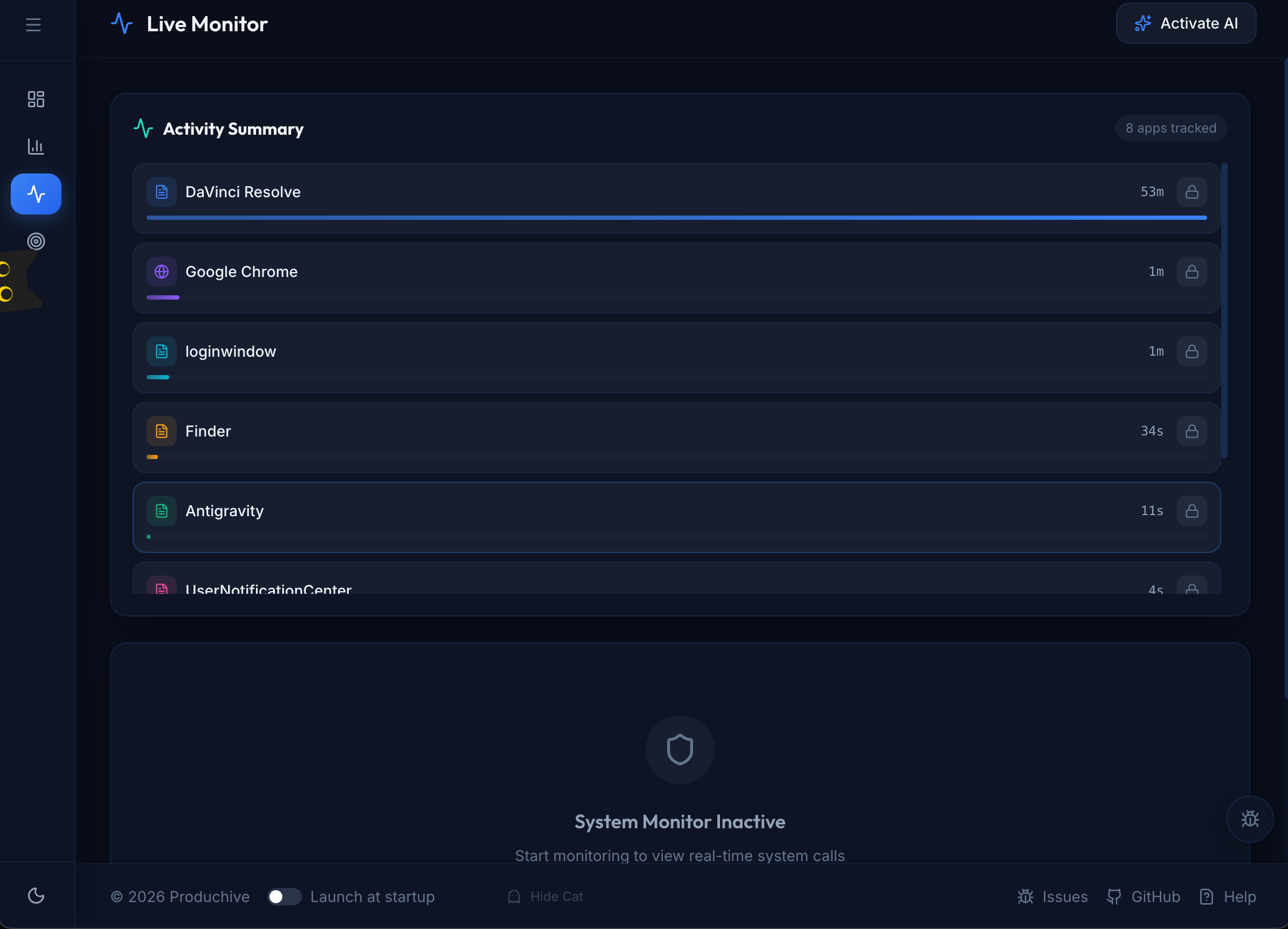Toggle the lock on Finder tracking
The image size is (1288, 929).
click(1192, 431)
